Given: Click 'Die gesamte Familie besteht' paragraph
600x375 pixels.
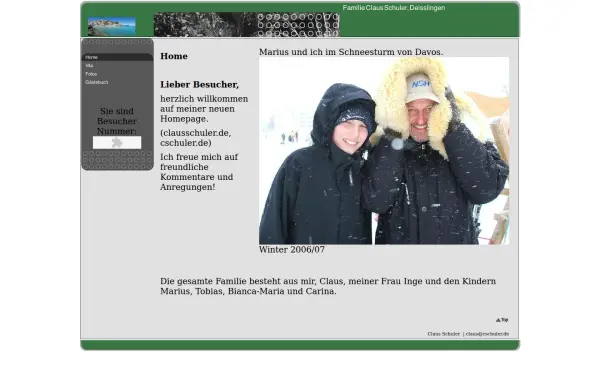Looking at the screenshot, I should [x=328, y=286].
